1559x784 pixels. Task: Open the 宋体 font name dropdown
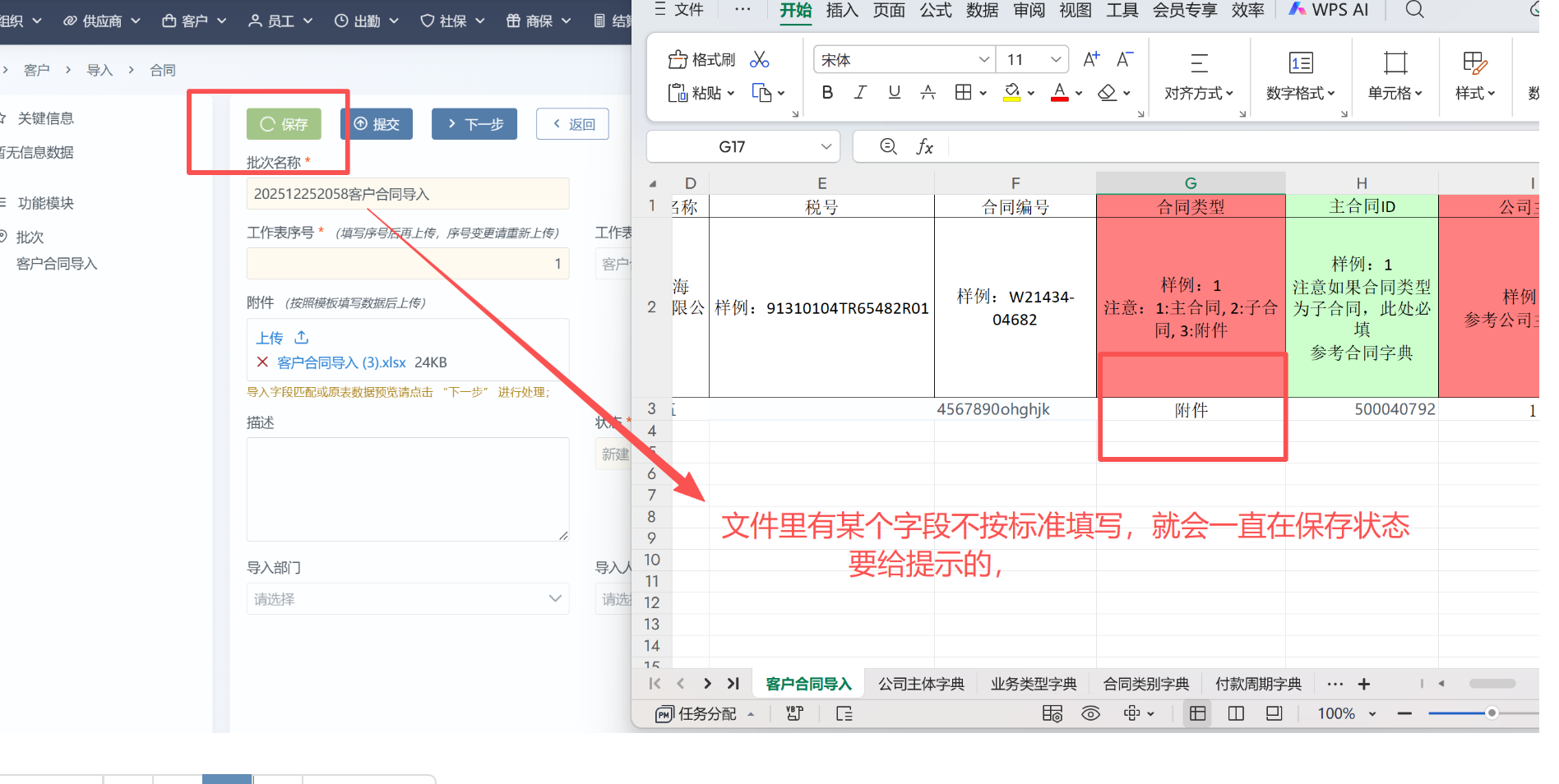[x=983, y=60]
